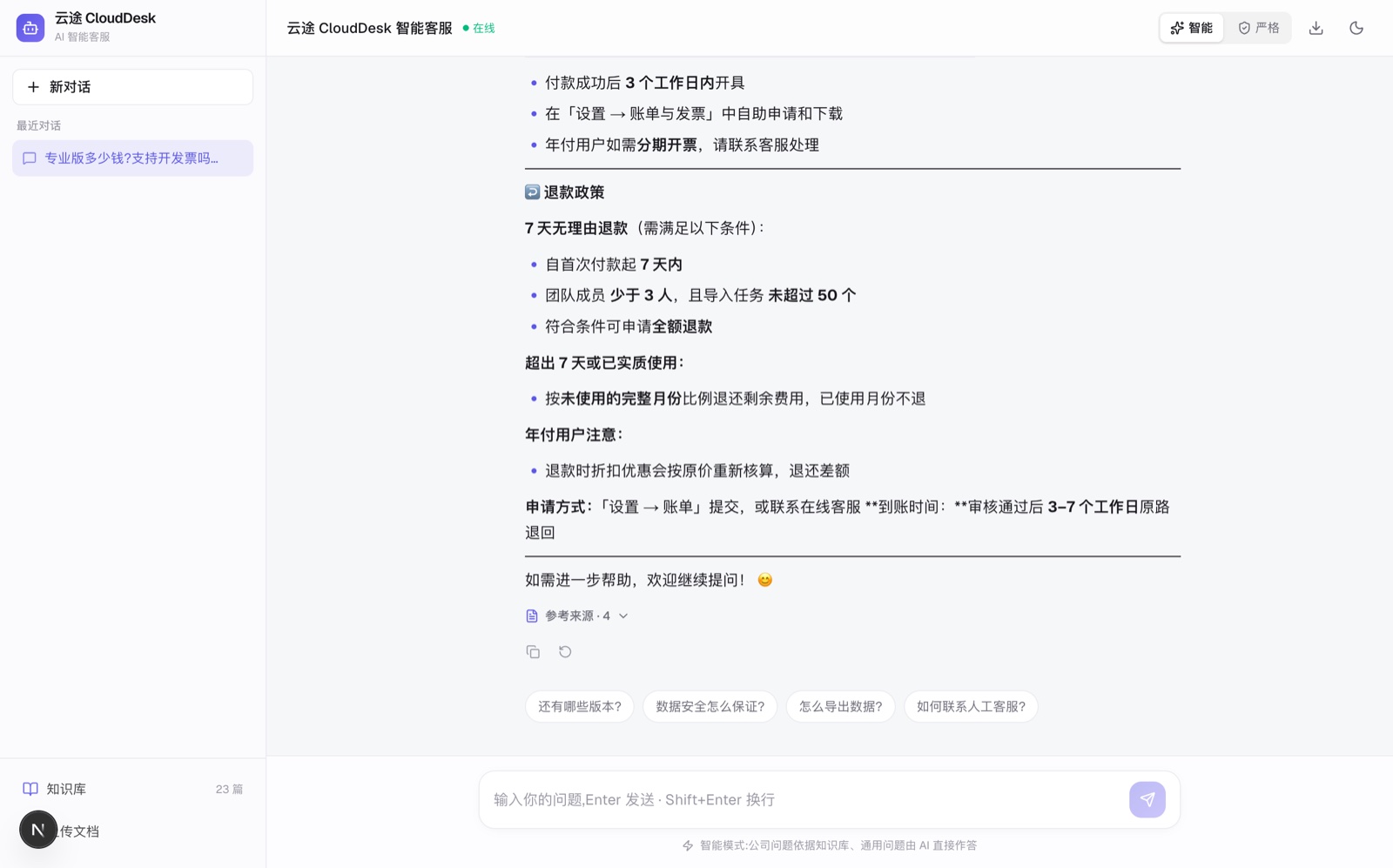Click the plus icon in 新对话
Viewport: 1393px width, 868px height.
click(33, 87)
